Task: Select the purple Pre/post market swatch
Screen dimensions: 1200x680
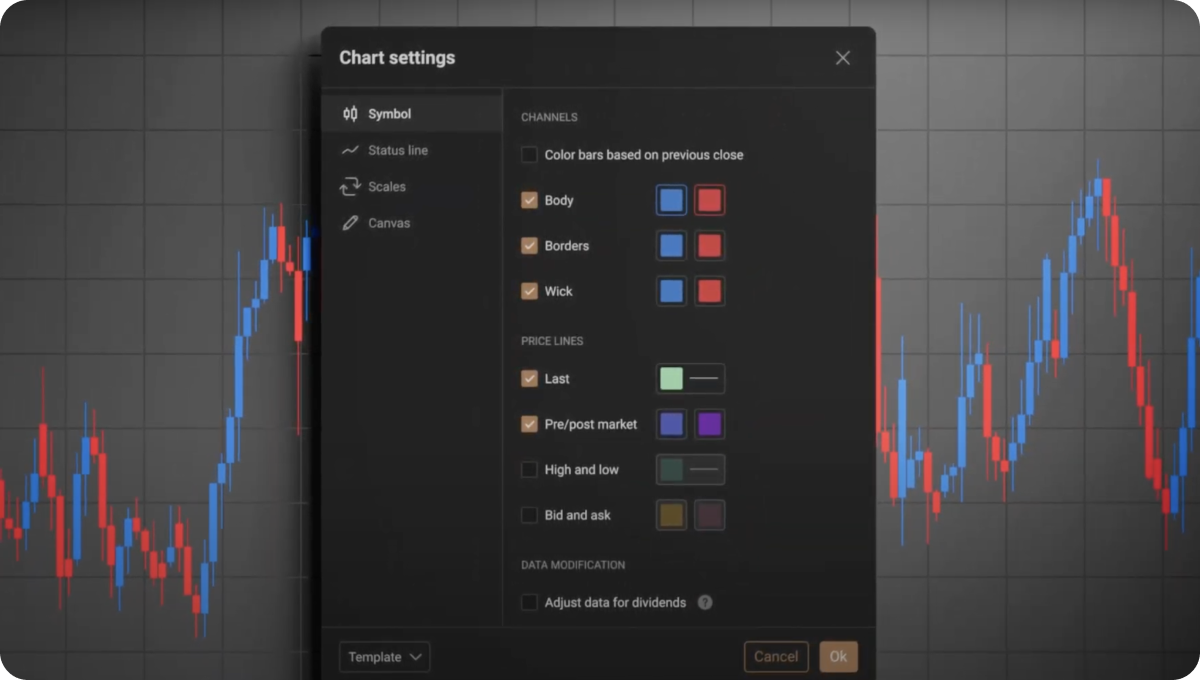Action: point(709,424)
